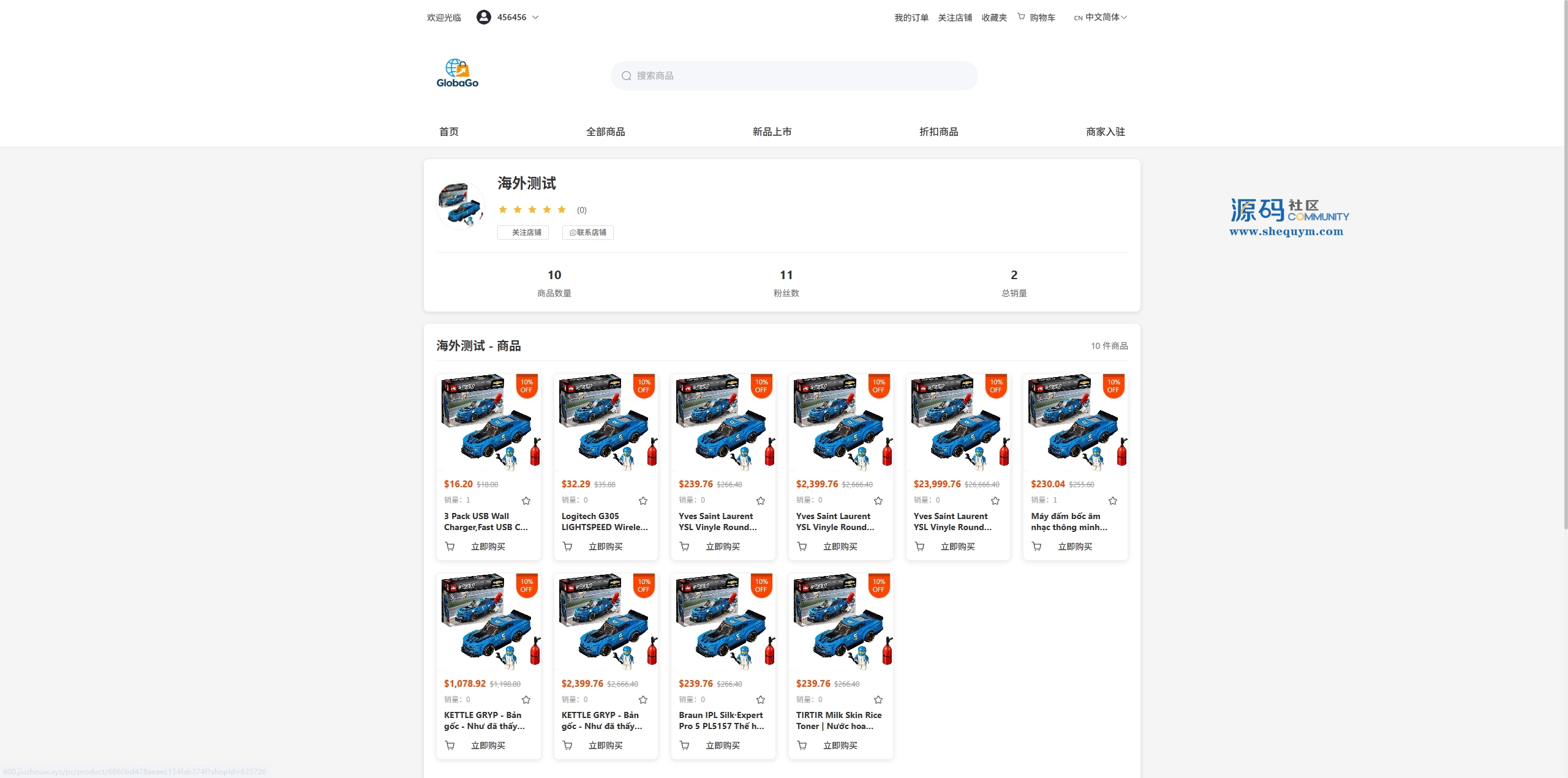Click the 联系店铺 contact store button
Screen dimensions: 1568x778
coord(588,233)
